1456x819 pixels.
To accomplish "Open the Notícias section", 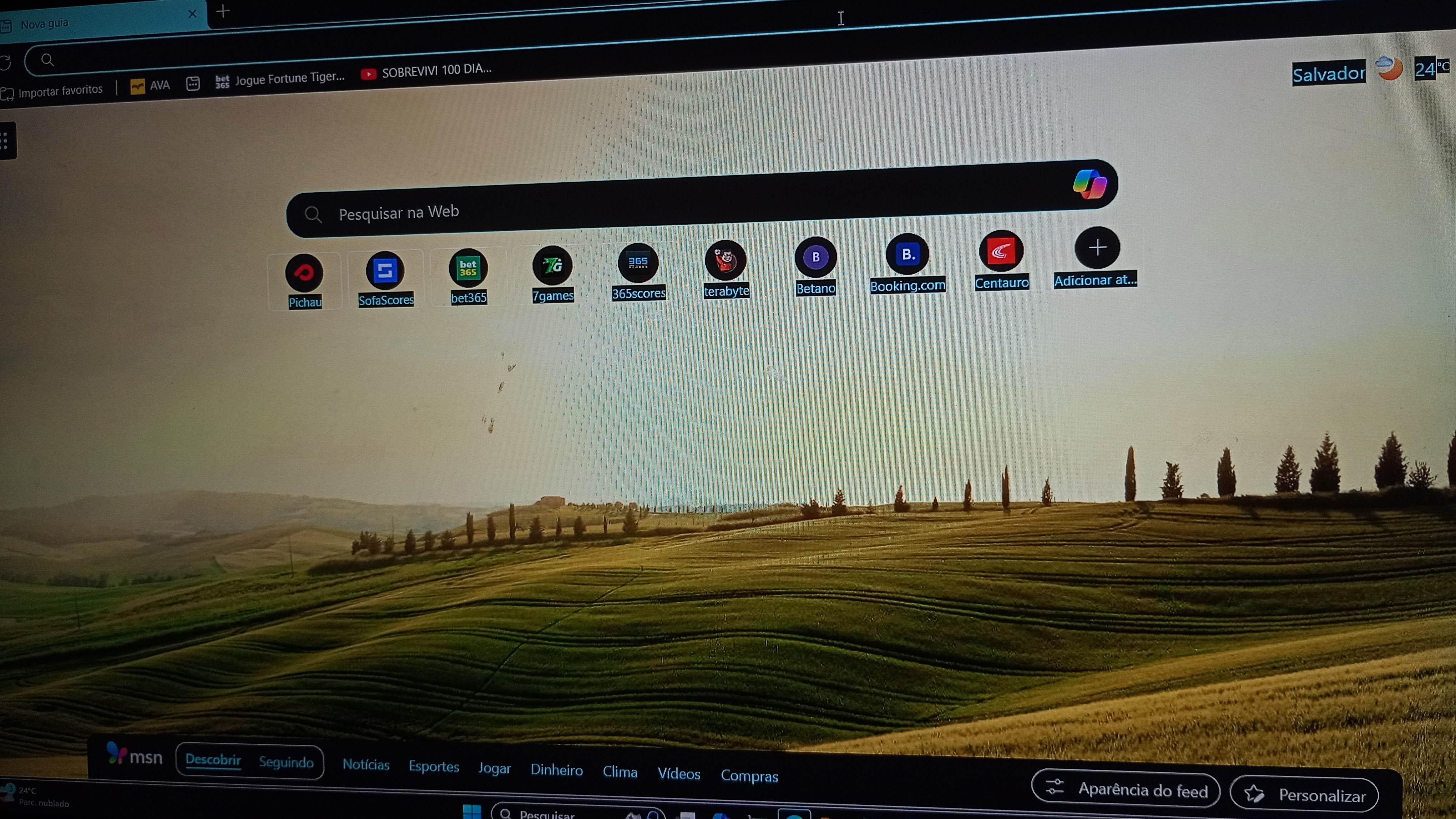I will click(366, 765).
